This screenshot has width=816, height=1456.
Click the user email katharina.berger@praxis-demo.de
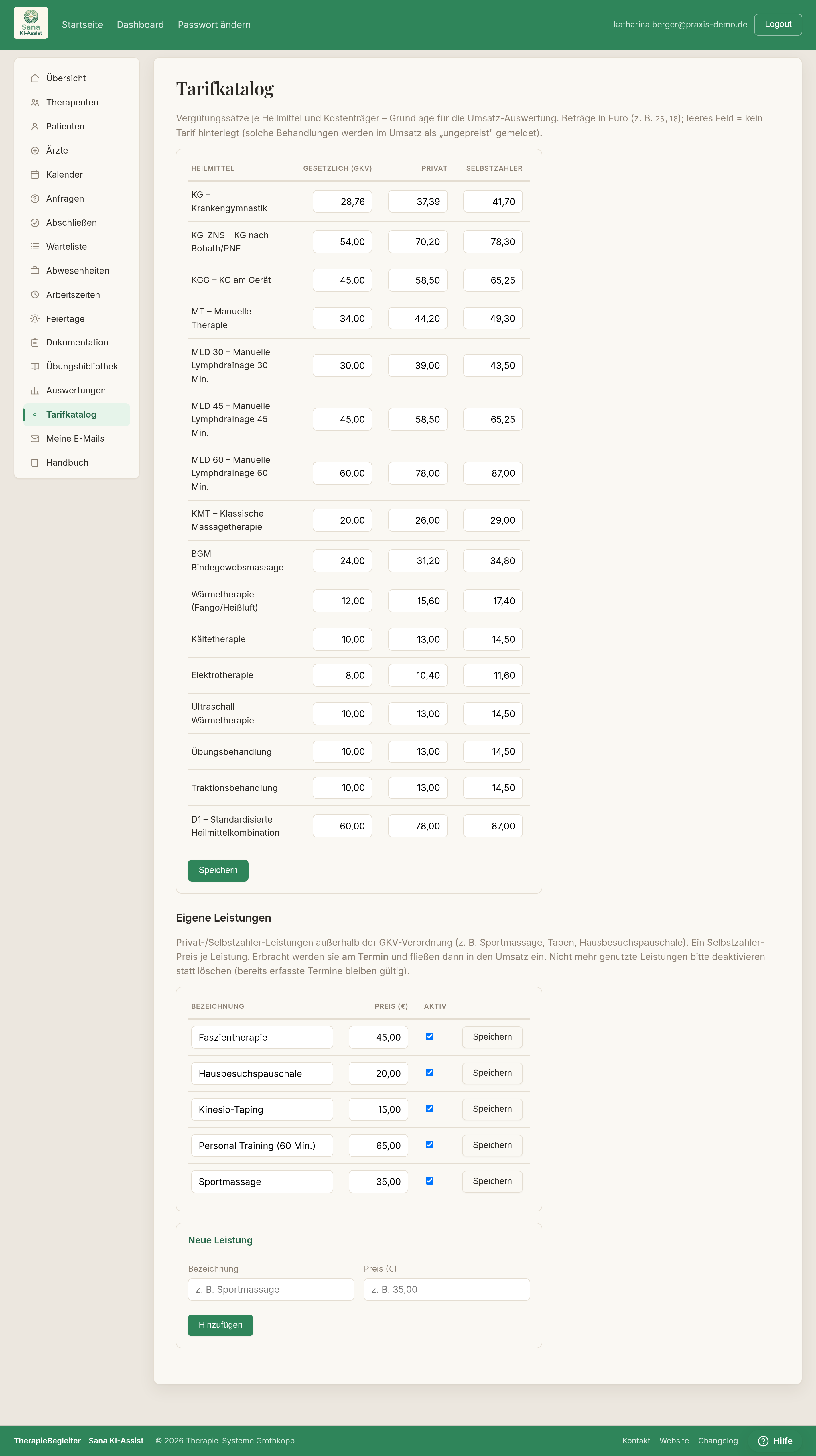[x=680, y=25]
